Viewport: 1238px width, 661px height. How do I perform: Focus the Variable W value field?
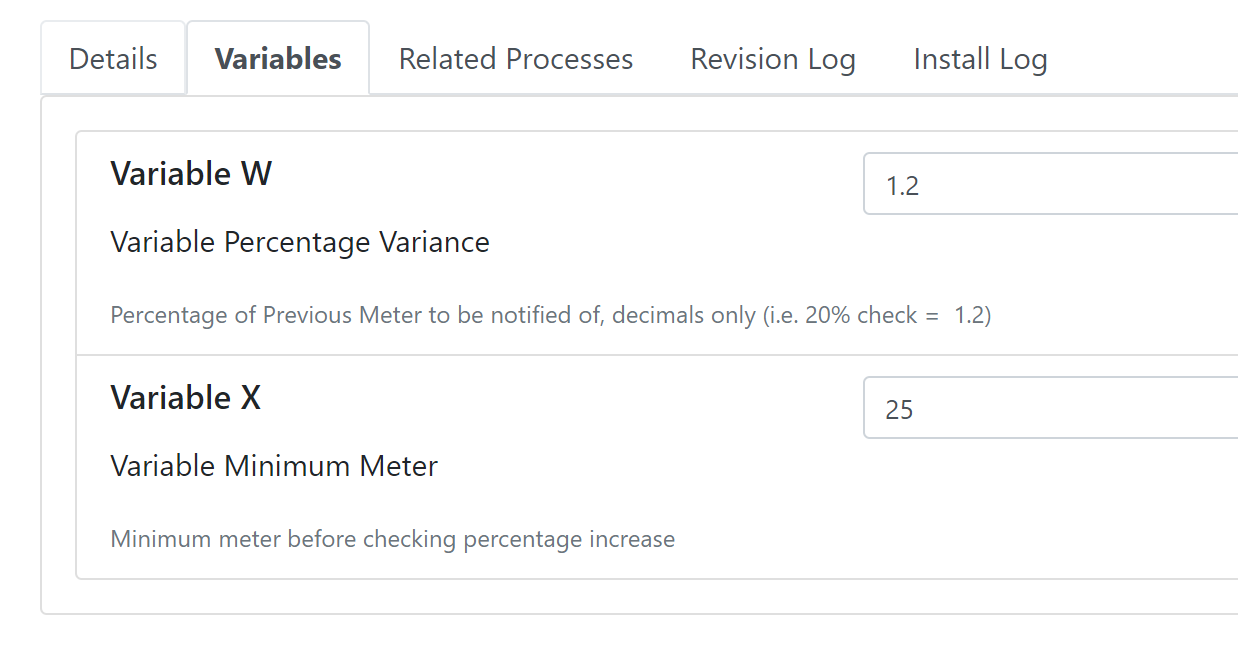click(x=1051, y=184)
